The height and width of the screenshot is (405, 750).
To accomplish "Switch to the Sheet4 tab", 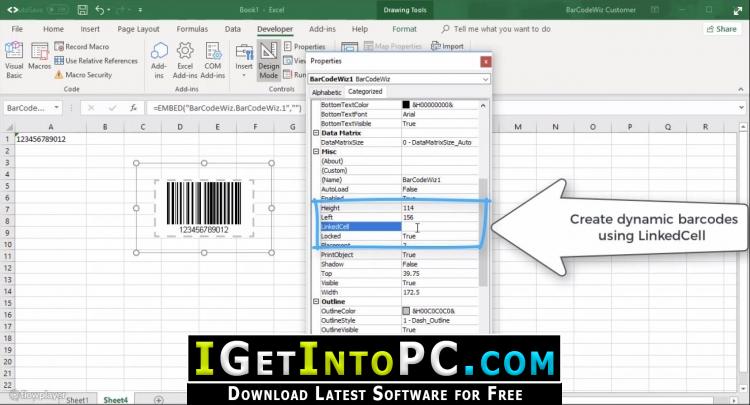I will coord(116,400).
